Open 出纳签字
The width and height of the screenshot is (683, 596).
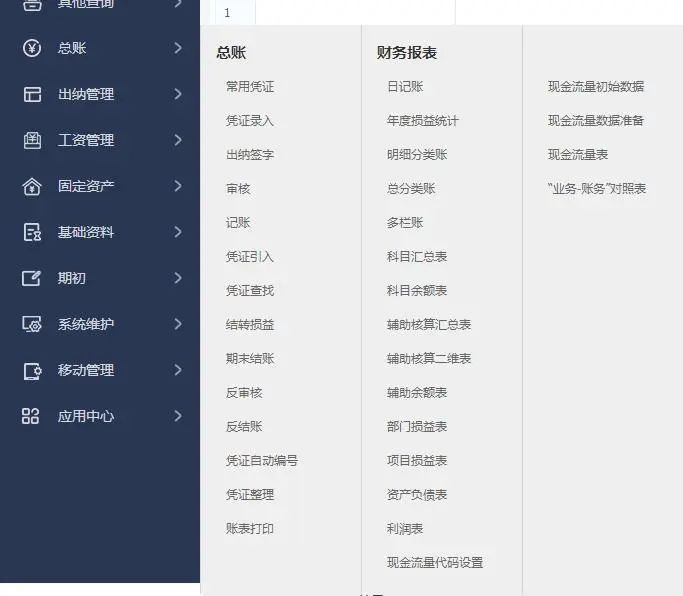(x=250, y=155)
